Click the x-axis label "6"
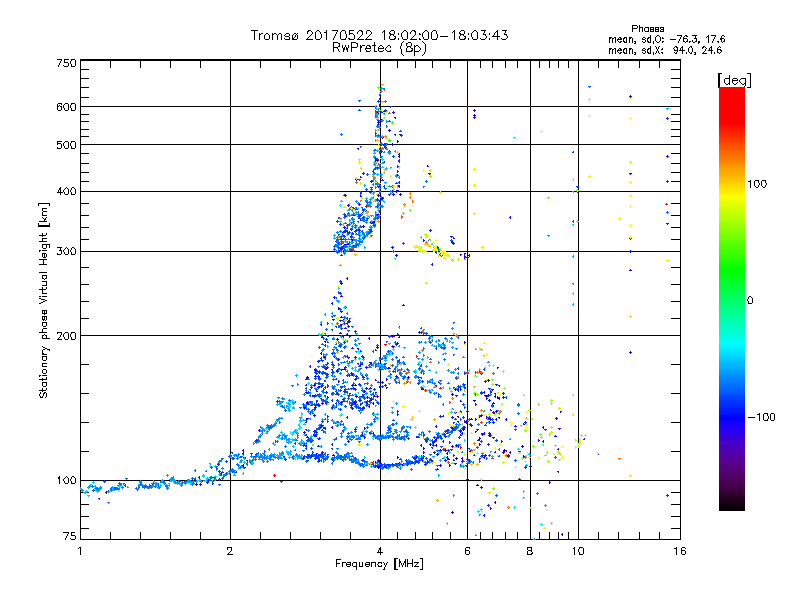Screen dimensions: 800x600 tap(467, 551)
